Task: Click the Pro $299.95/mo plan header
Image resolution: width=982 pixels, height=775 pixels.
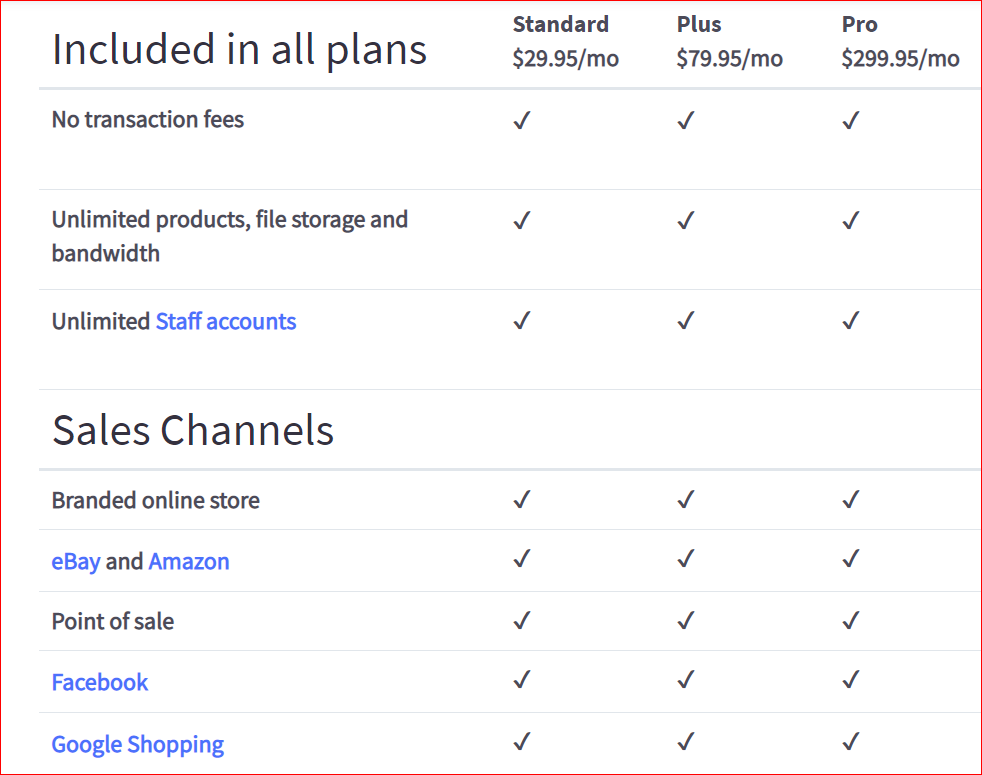Action: click(x=900, y=41)
